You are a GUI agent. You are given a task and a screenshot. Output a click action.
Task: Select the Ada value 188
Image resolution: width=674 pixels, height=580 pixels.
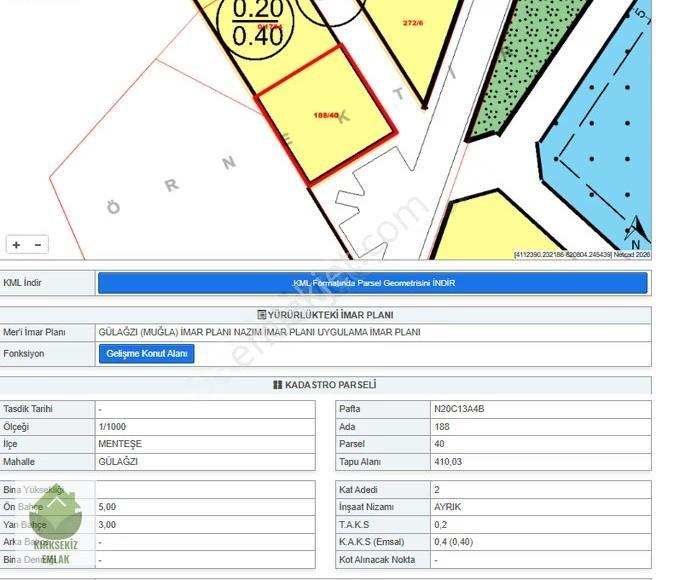click(442, 427)
